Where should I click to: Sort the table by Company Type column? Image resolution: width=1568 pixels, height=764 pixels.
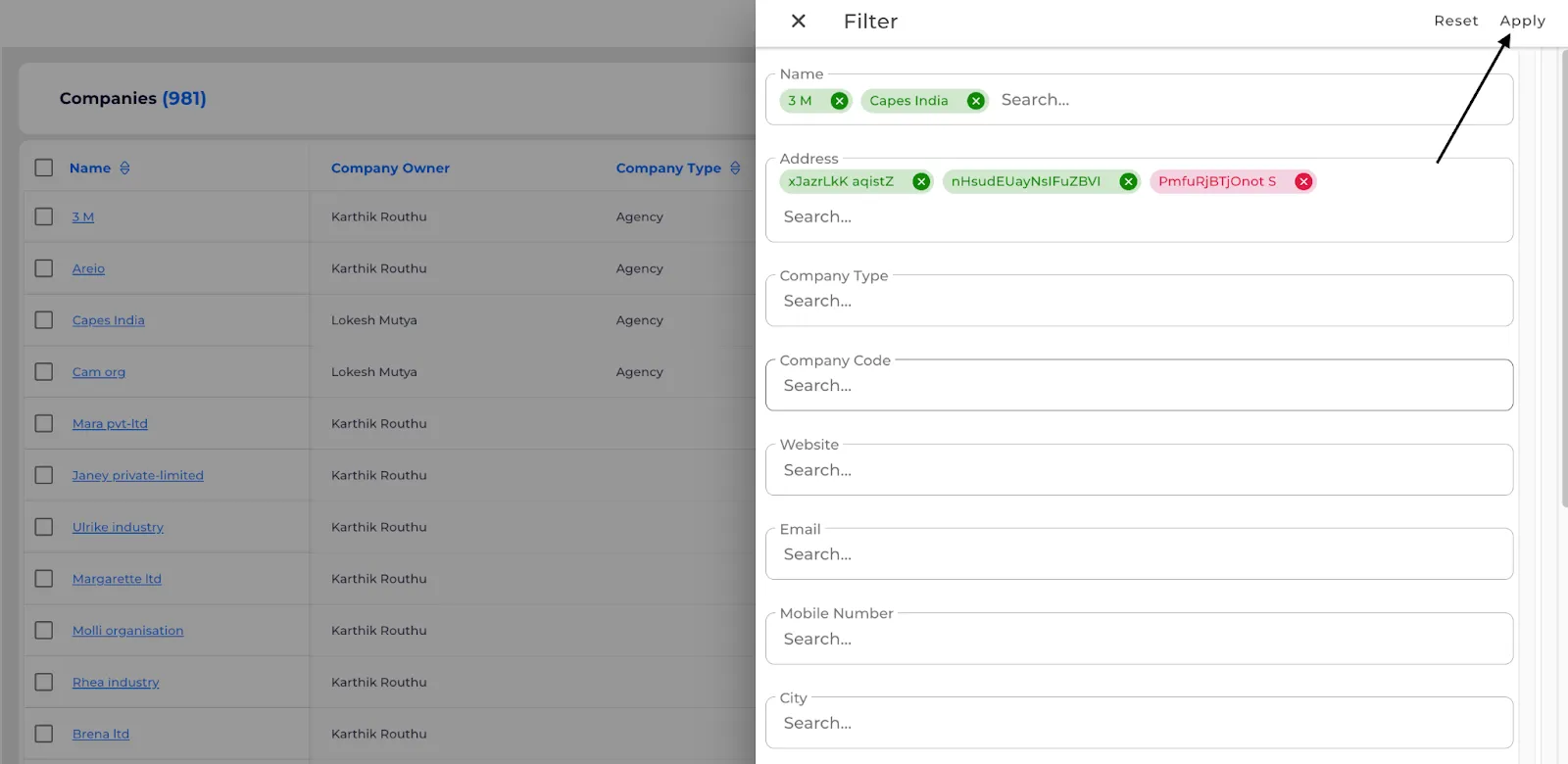[x=735, y=168]
